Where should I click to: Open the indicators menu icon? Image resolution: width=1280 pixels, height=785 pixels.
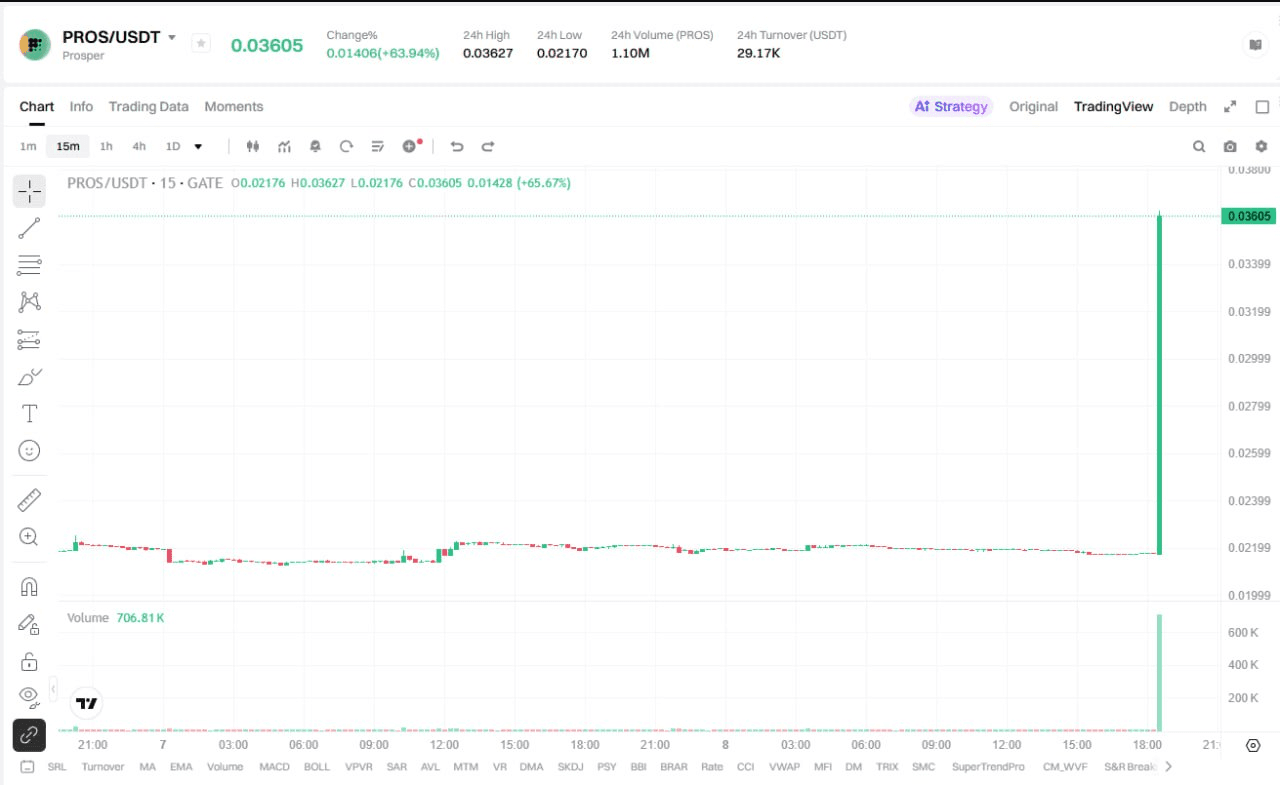click(x=285, y=146)
